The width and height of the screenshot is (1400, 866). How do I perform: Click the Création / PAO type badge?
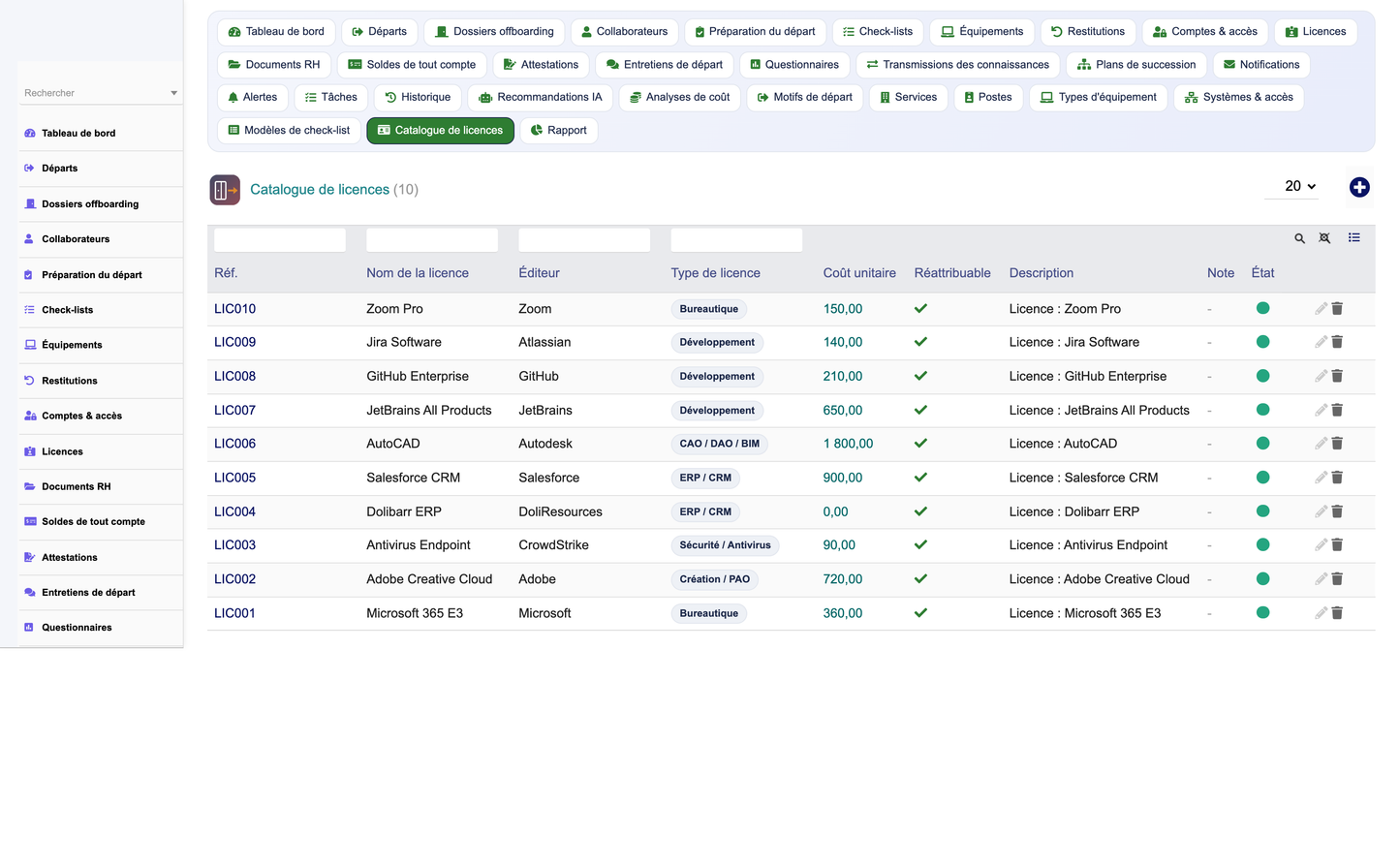(715, 579)
